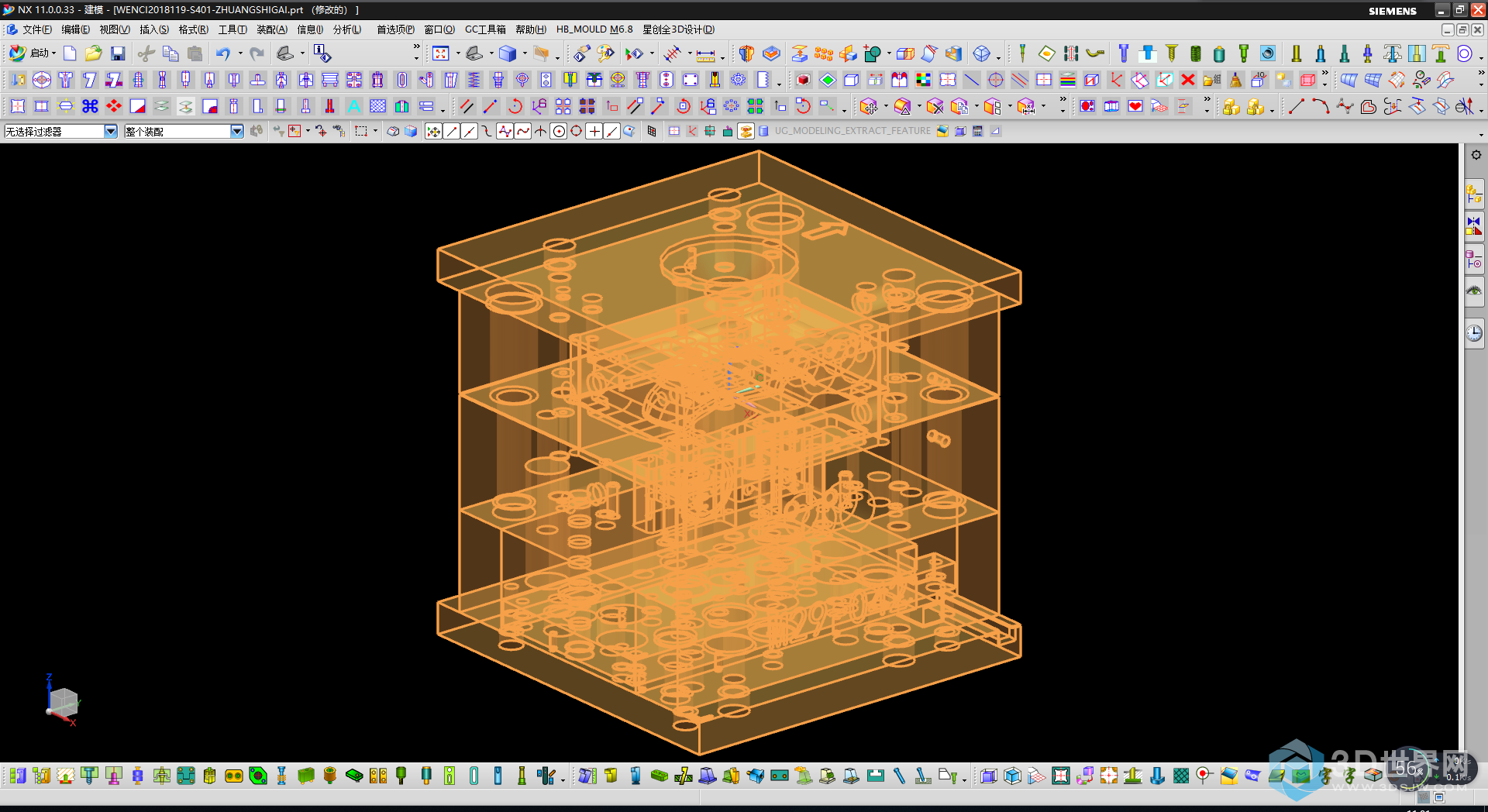
Task: Click the Line sketch tool icon
Action: click(1296, 106)
